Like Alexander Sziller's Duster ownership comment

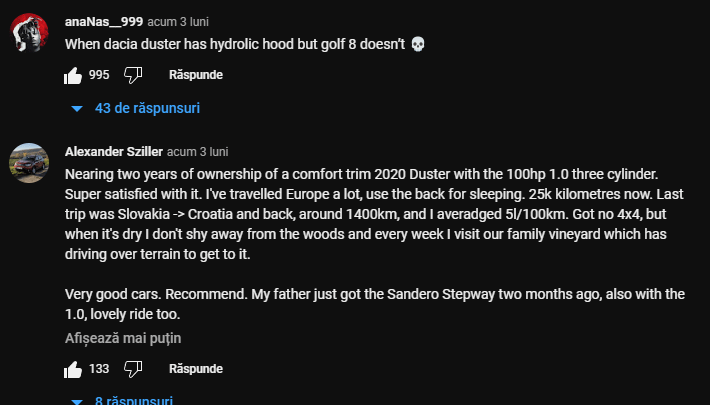72,369
